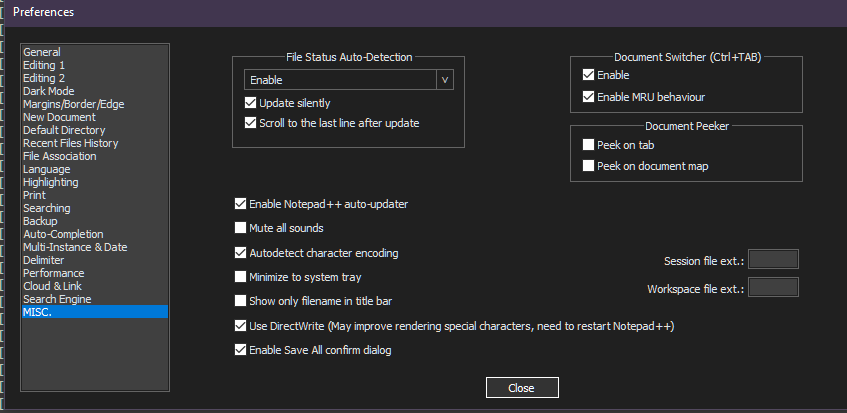This screenshot has height=413, width=847.
Task: Toggle Autodetect character encoding
Action: [x=240, y=253]
